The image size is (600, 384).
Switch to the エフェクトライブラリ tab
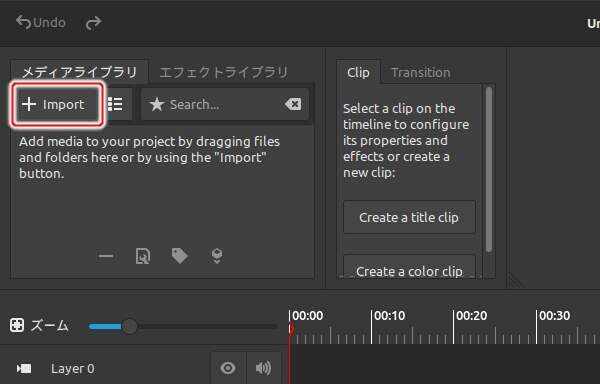pyautogui.click(x=223, y=72)
